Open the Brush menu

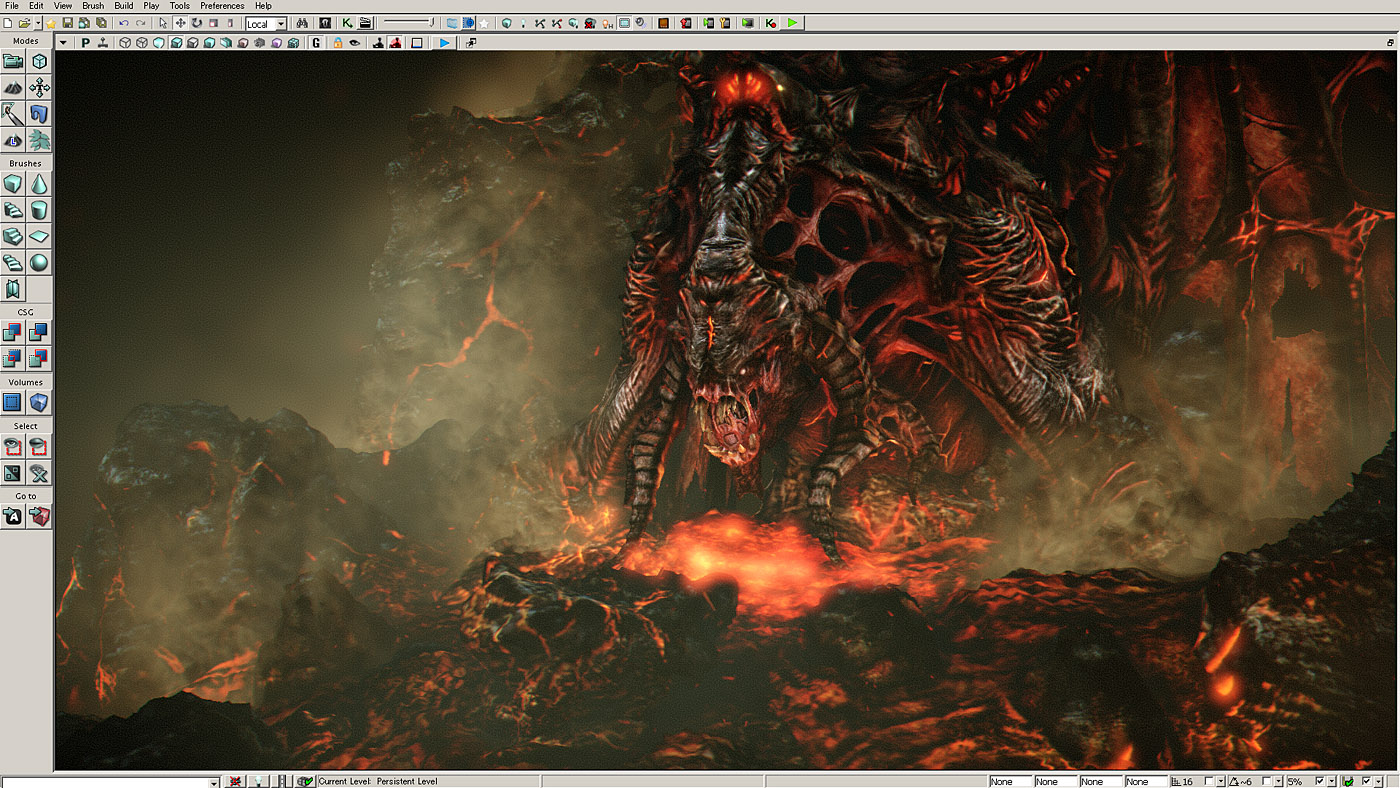pyautogui.click(x=93, y=6)
